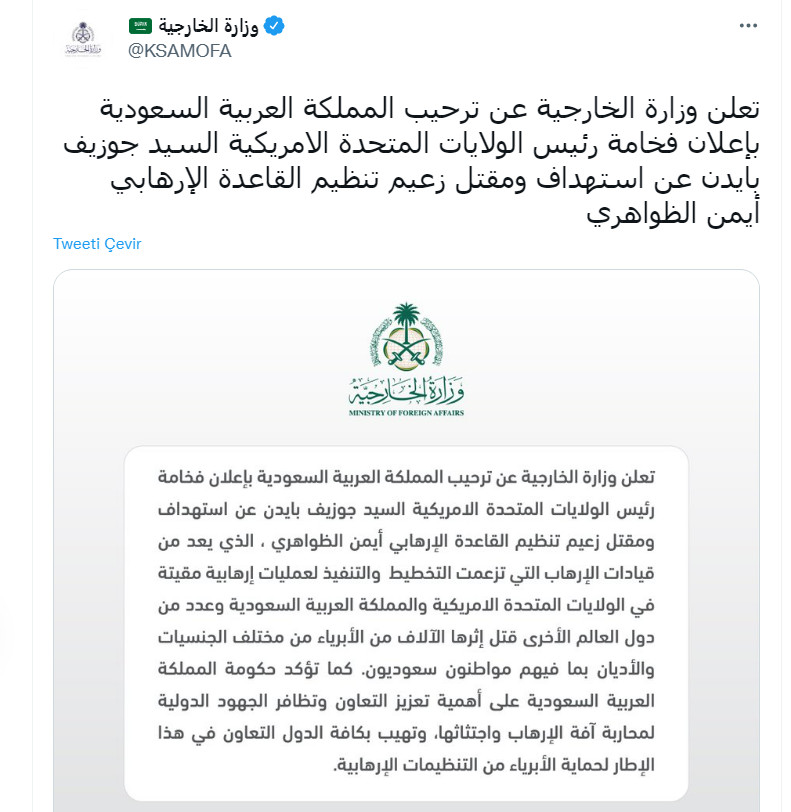Open the @KSAMOFA handle link
Viewport: 791px width, 812px height.
(x=179, y=51)
